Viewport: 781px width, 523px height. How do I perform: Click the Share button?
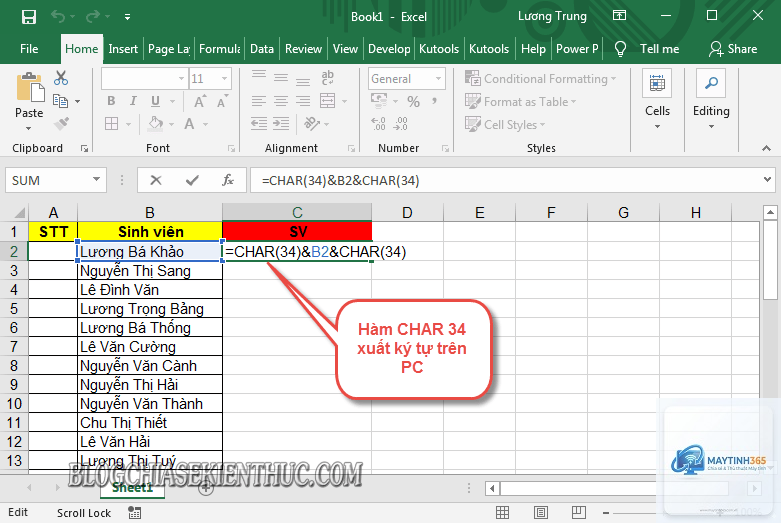[733, 49]
